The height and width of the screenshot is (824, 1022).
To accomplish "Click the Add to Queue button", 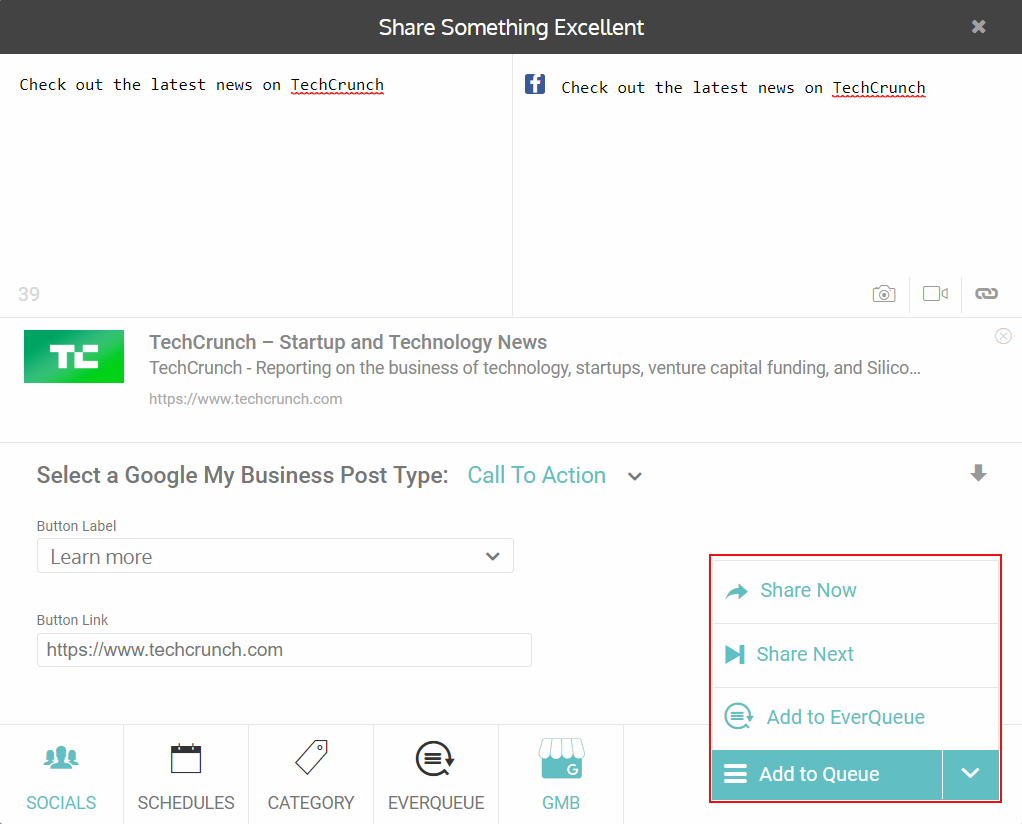I will click(826, 774).
